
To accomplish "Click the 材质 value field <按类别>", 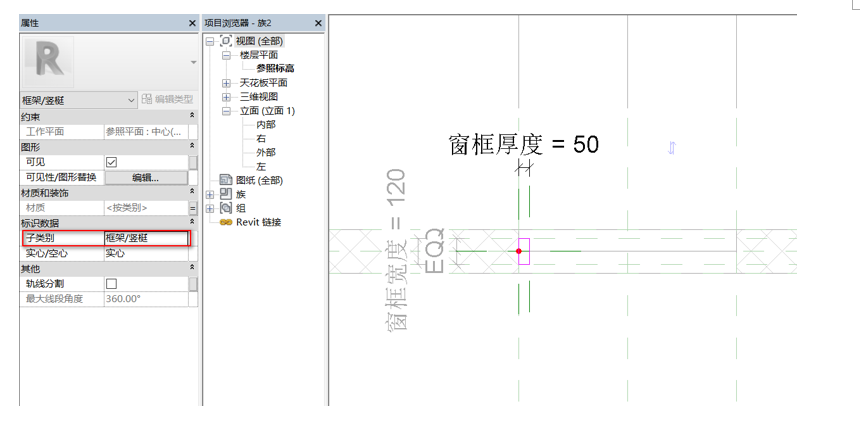I will [146, 208].
